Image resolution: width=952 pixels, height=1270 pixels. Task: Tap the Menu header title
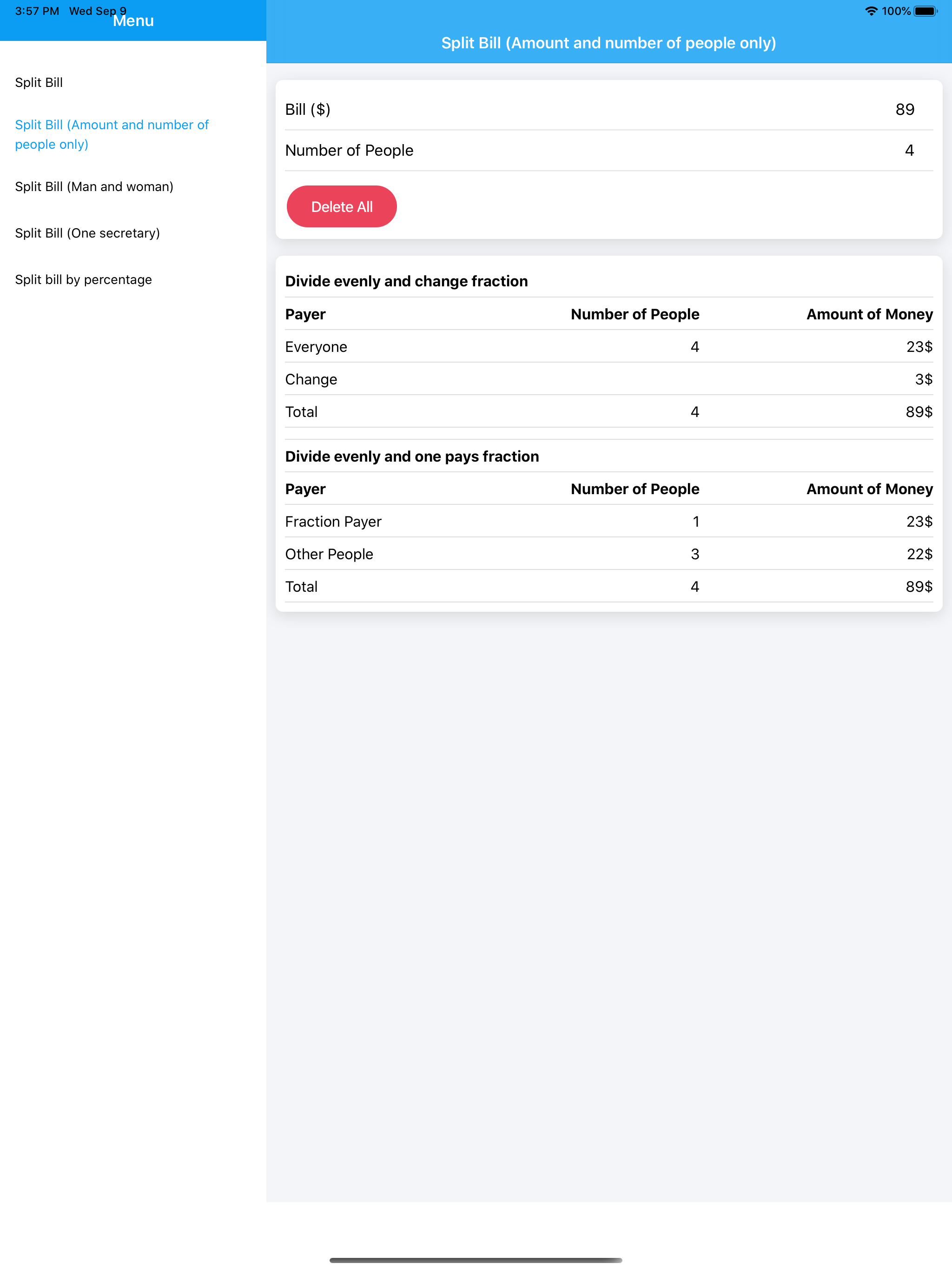[133, 21]
